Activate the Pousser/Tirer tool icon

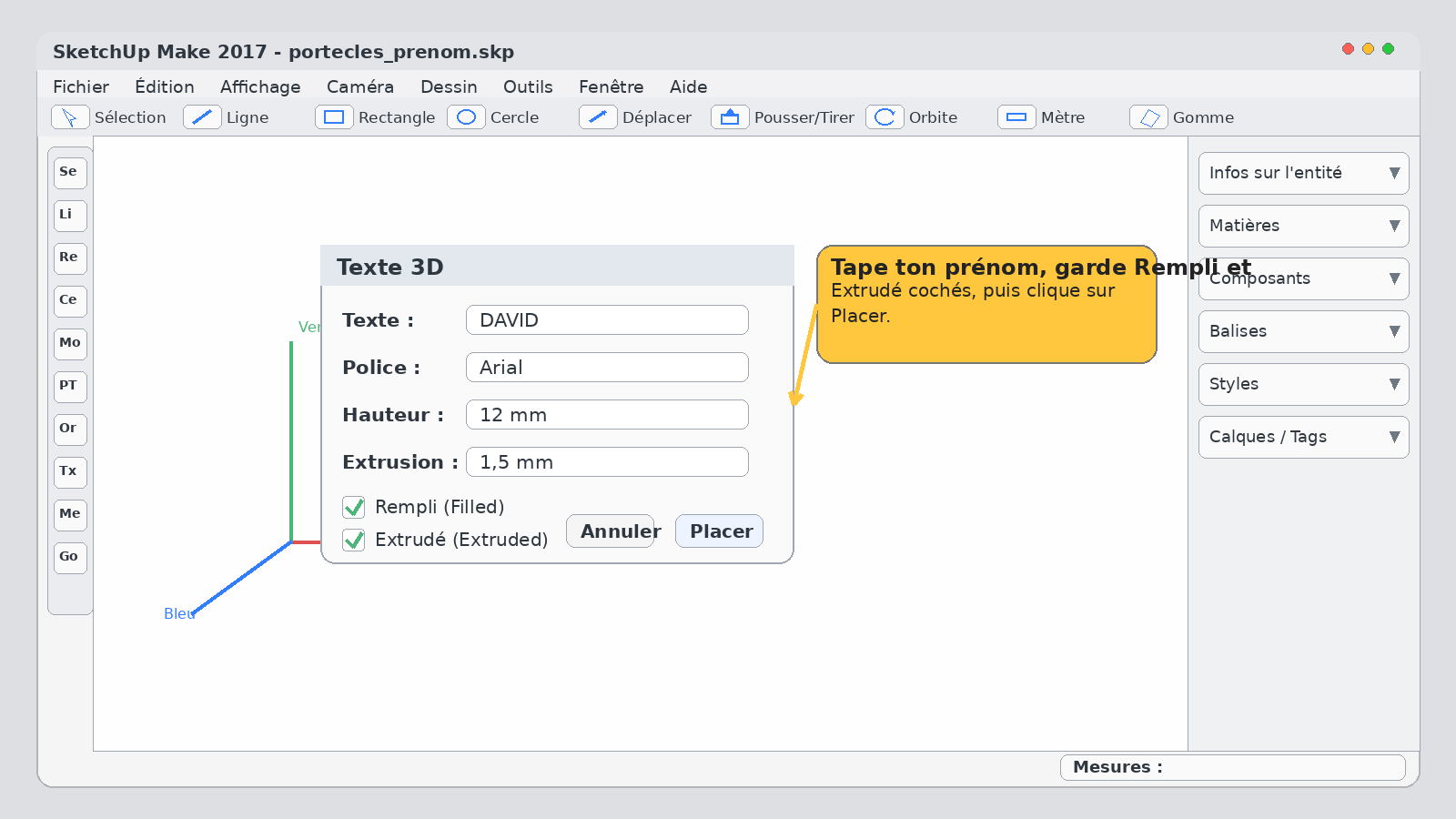coord(730,117)
